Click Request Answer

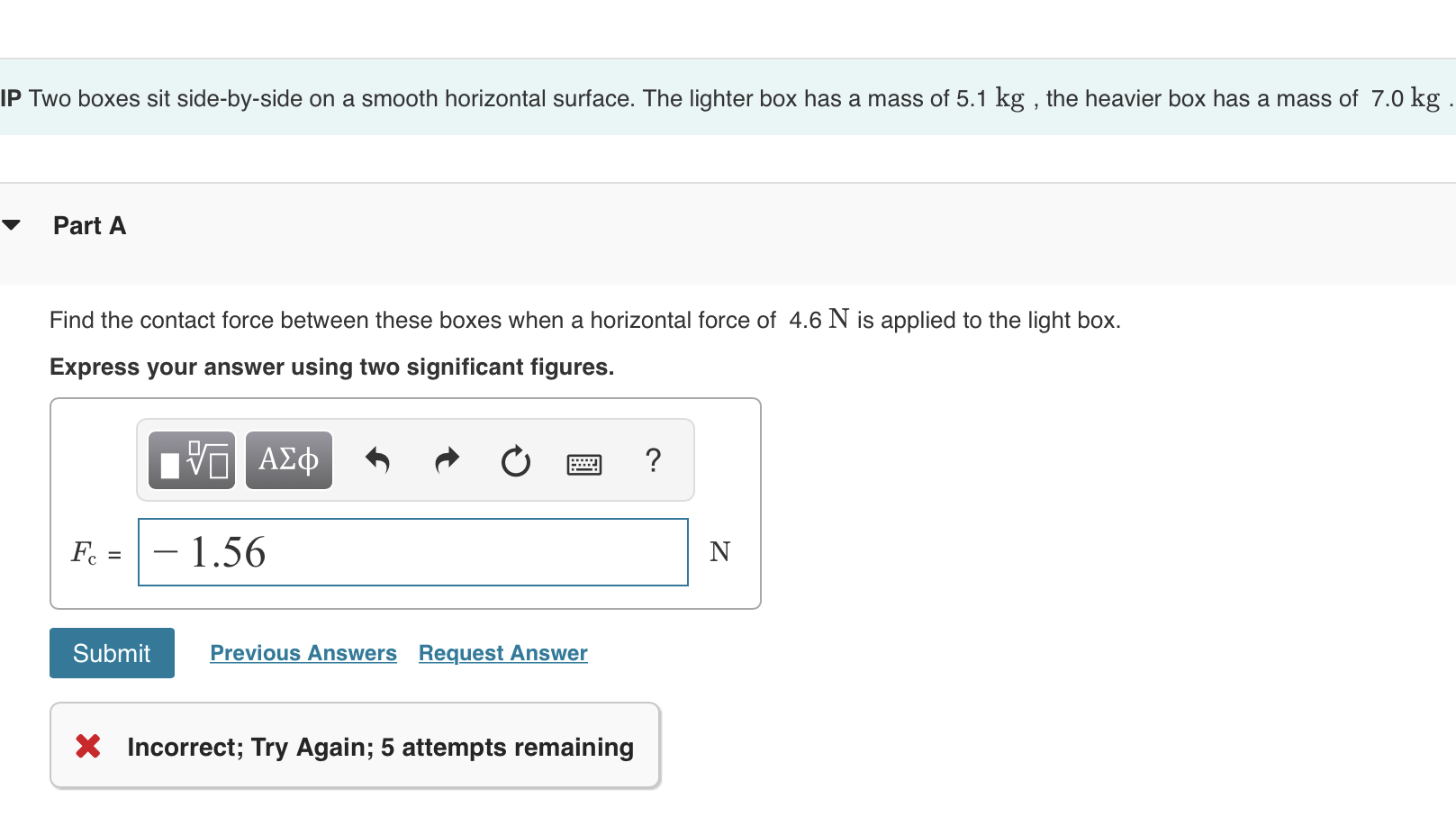tap(502, 652)
